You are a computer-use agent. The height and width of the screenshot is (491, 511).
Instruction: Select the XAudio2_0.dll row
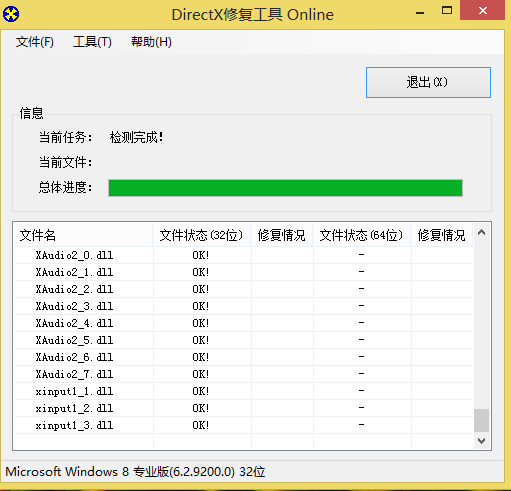[x=243, y=255]
